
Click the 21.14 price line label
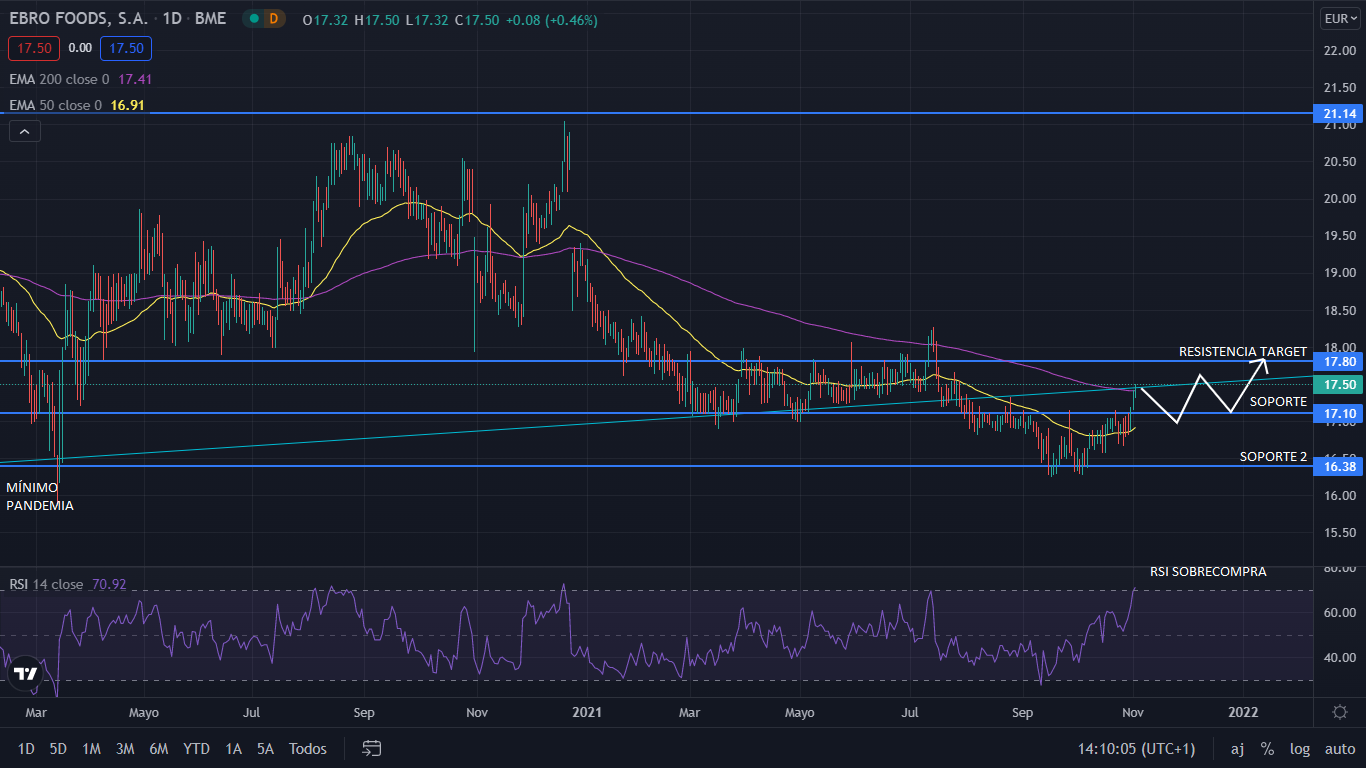point(1339,114)
